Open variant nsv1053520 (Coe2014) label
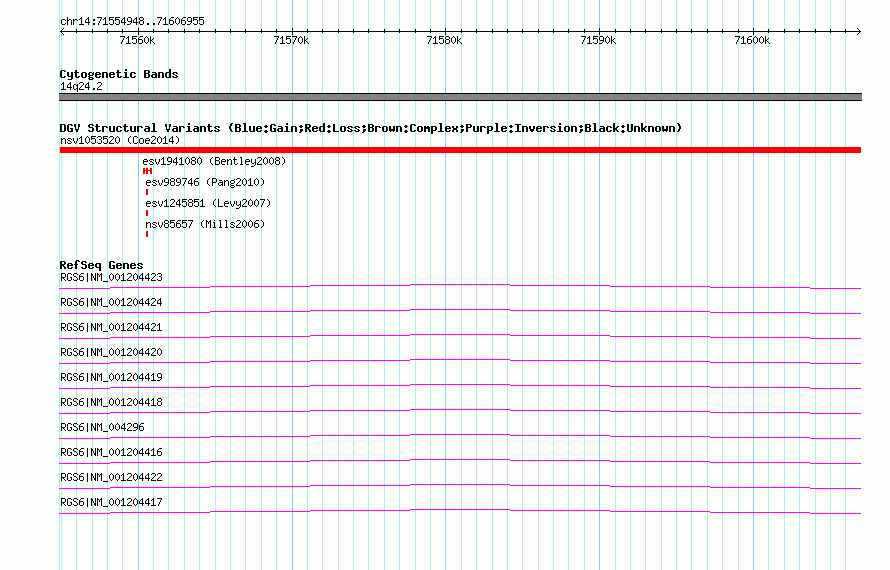 click(120, 140)
